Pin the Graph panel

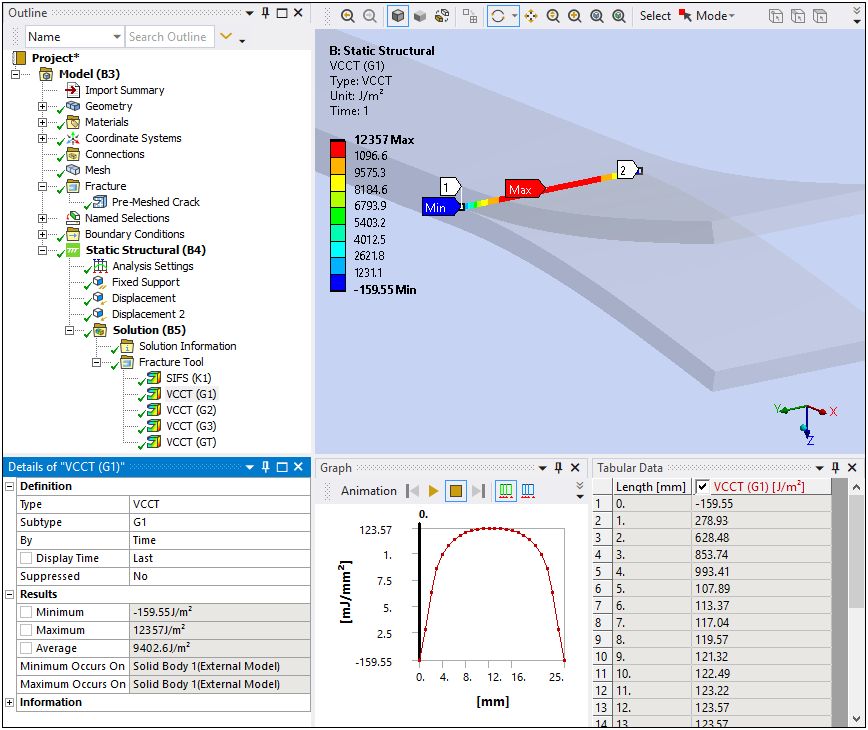[558, 468]
